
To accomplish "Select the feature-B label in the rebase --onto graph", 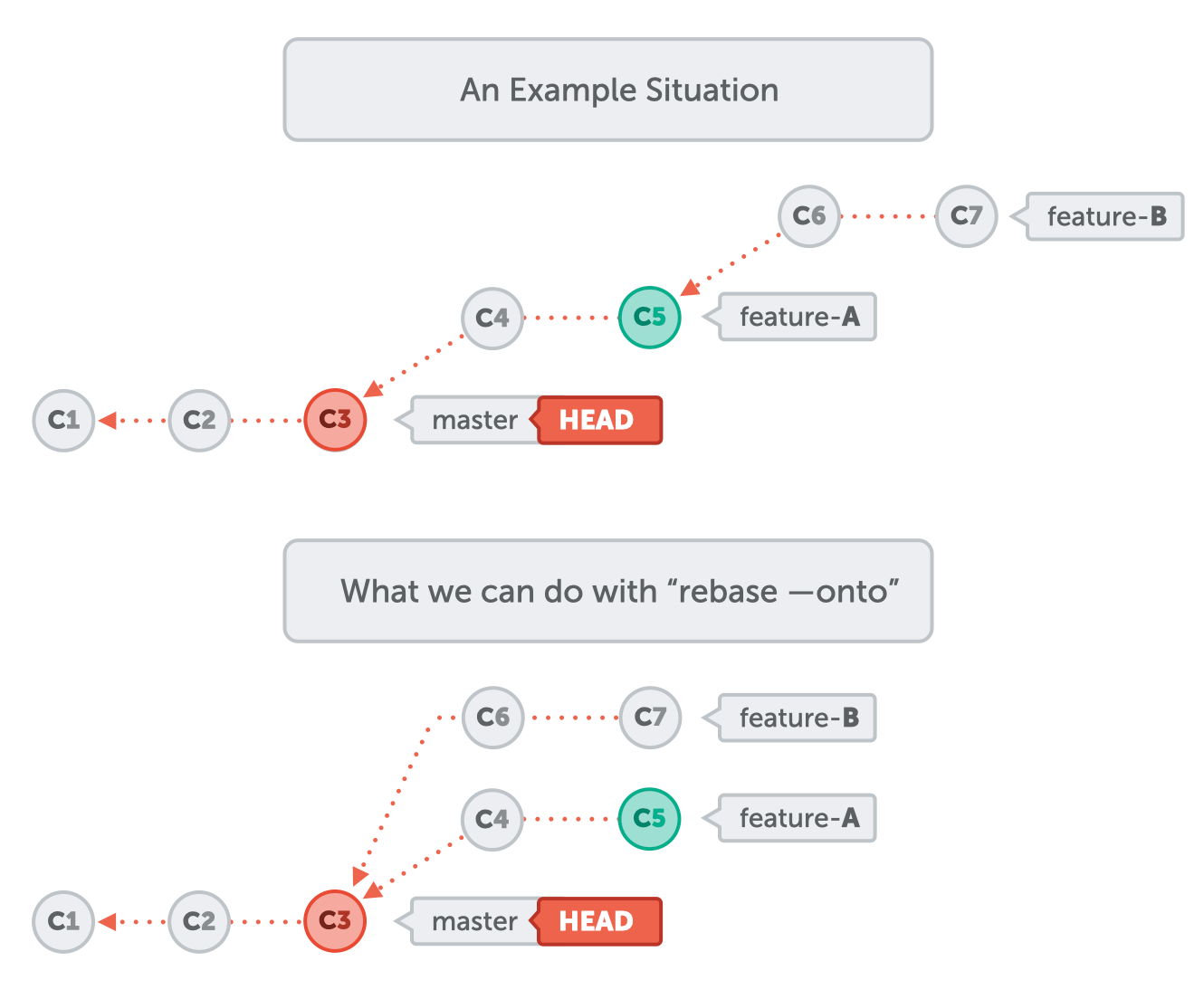I will [798, 718].
